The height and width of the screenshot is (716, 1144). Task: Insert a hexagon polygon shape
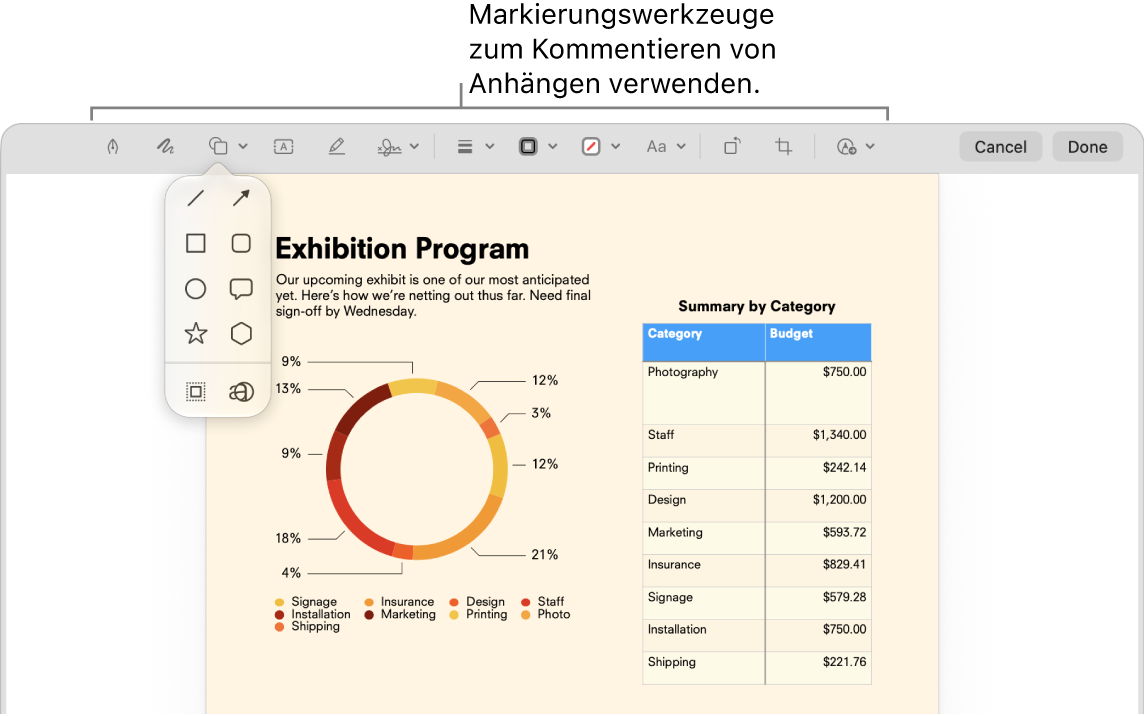[241, 334]
